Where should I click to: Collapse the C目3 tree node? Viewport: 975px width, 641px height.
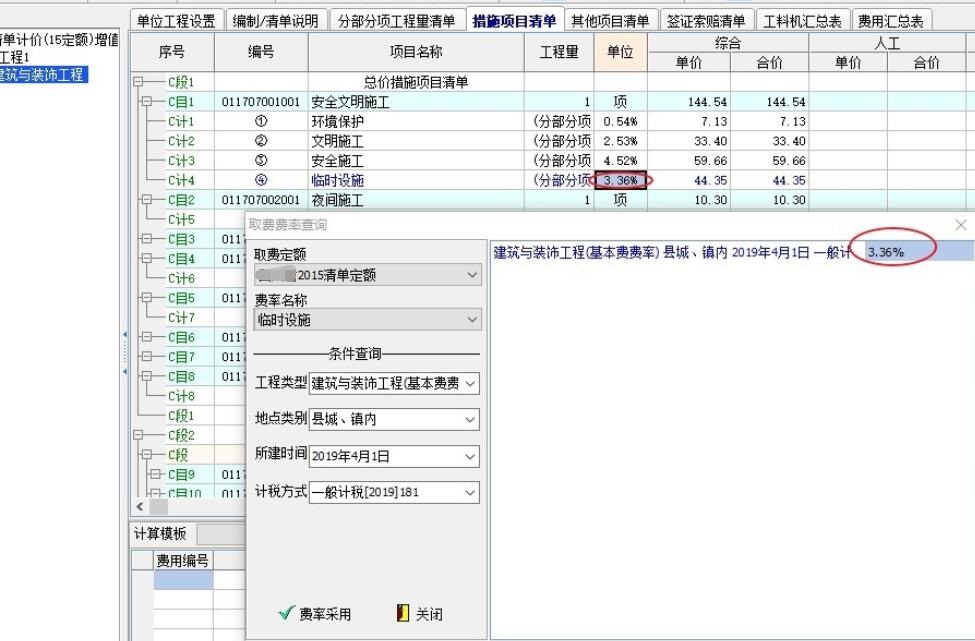[x=147, y=239]
